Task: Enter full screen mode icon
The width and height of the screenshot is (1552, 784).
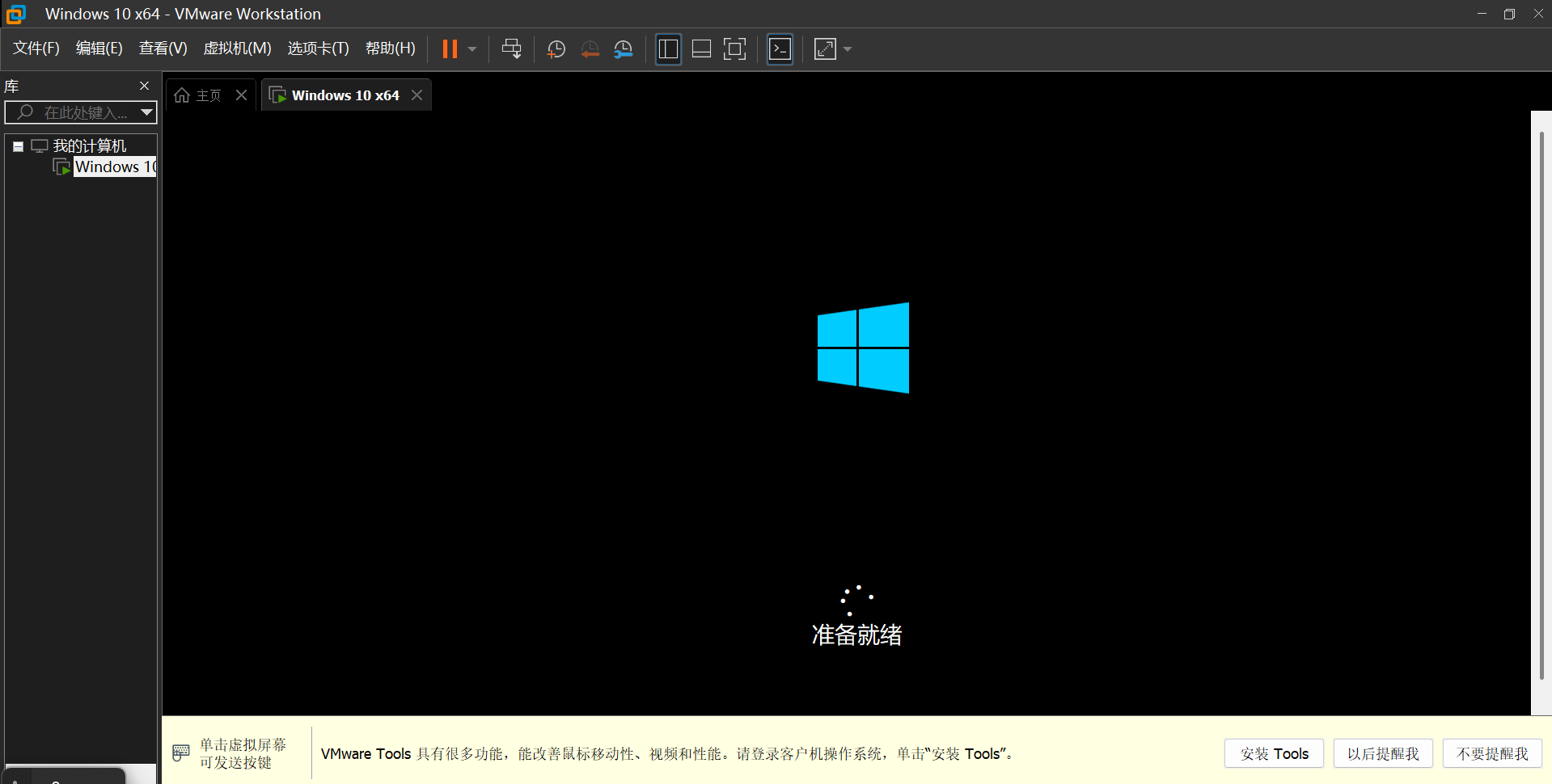Action: pyautogui.click(x=734, y=49)
